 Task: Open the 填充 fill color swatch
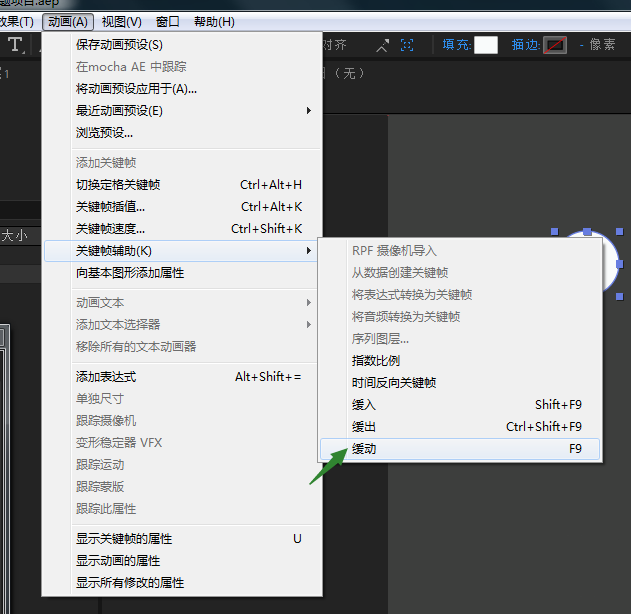486,45
